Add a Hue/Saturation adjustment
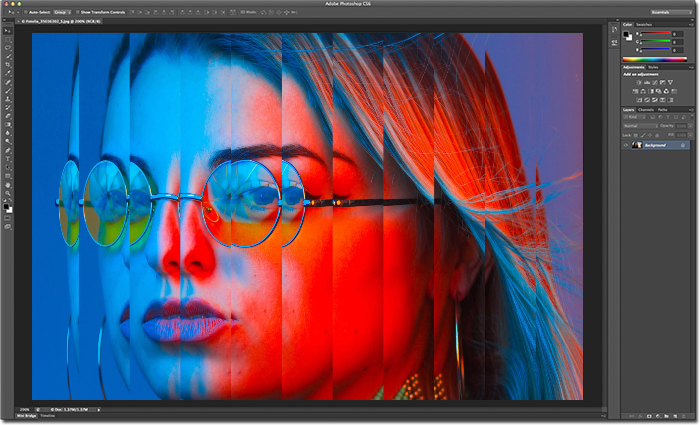The height and width of the screenshot is (425, 700). pyautogui.click(x=635, y=91)
